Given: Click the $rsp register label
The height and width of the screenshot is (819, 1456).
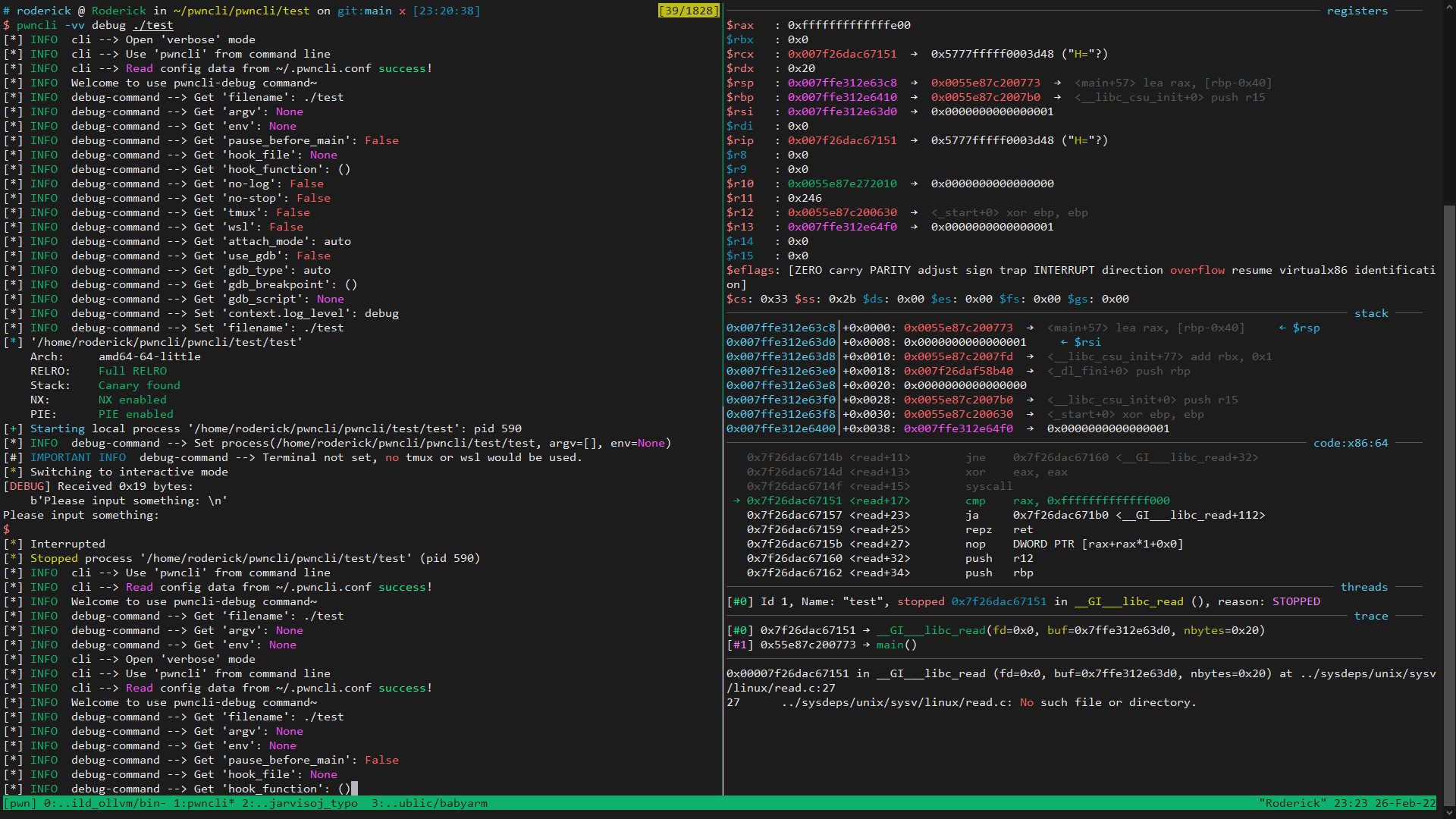Looking at the screenshot, I should [740, 83].
